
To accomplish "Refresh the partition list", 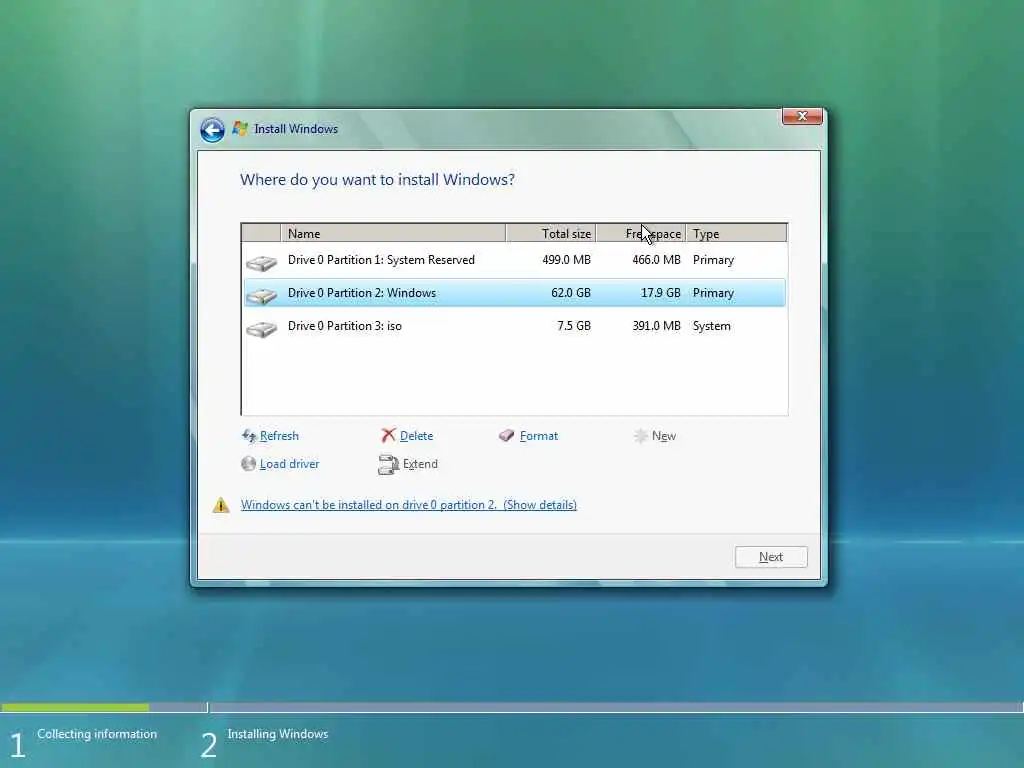I will 279,436.
